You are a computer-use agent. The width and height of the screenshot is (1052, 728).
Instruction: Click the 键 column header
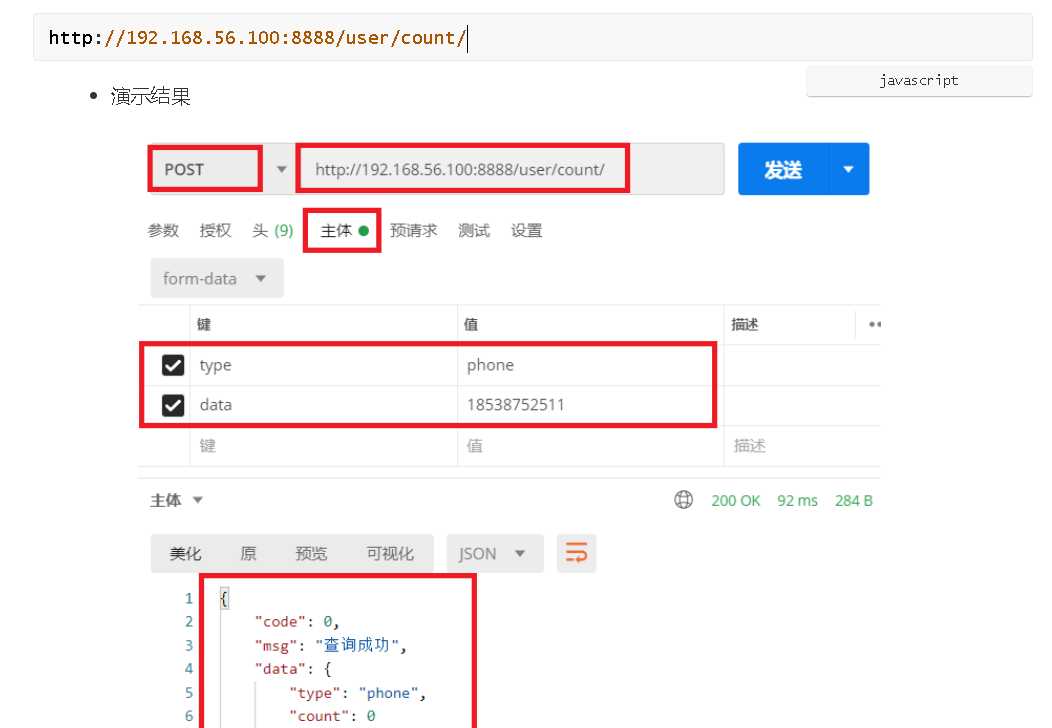coord(204,325)
